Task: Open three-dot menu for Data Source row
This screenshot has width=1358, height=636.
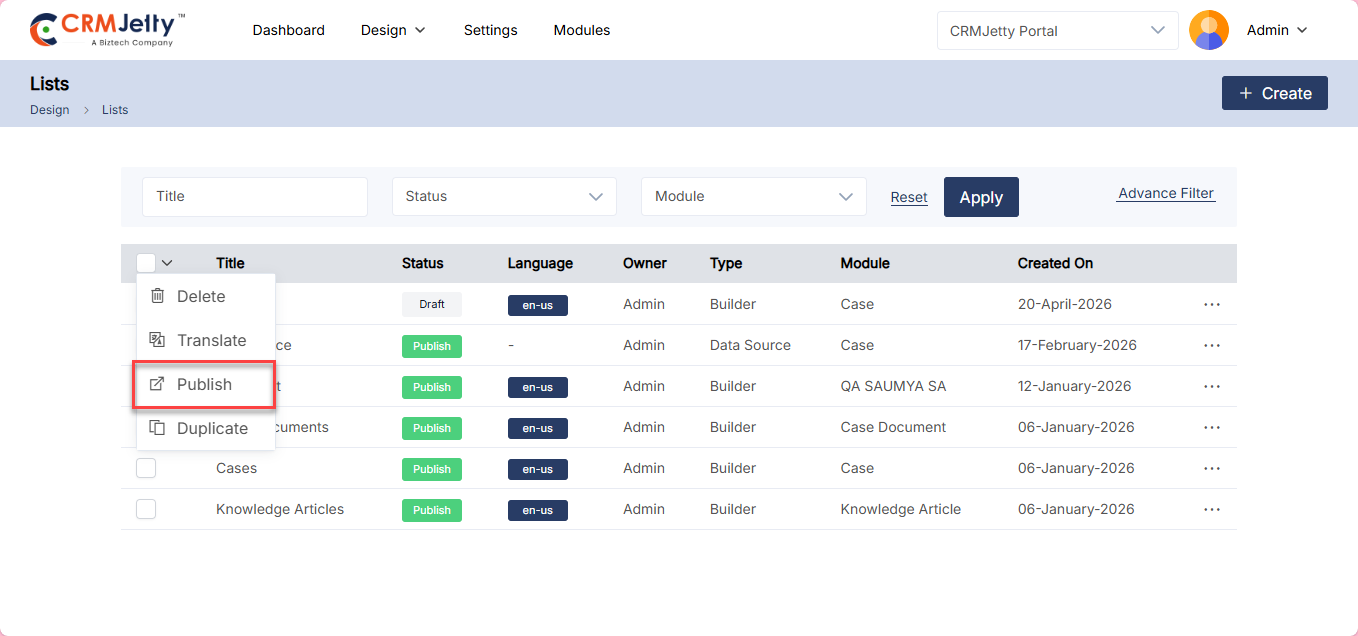Action: click(x=1211, y=345)
